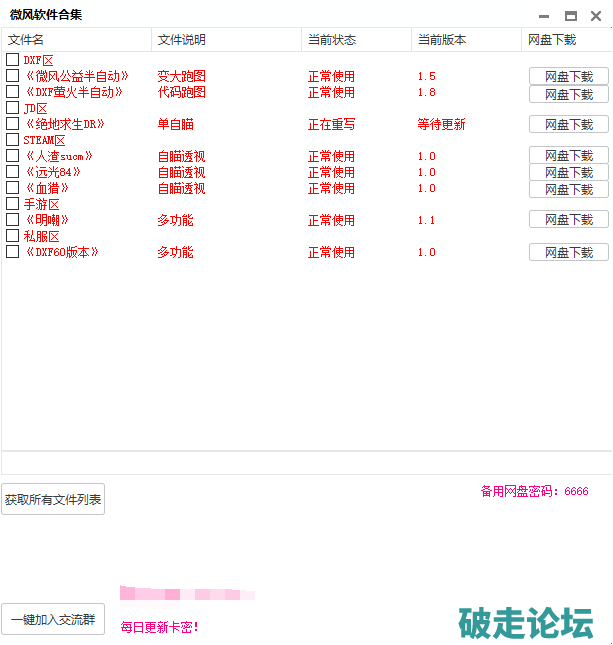Check the 《微风公益半自动》 checkbox
Image resolution: width=613 pixels, height=645 pixels.
(x=13, y=76)
